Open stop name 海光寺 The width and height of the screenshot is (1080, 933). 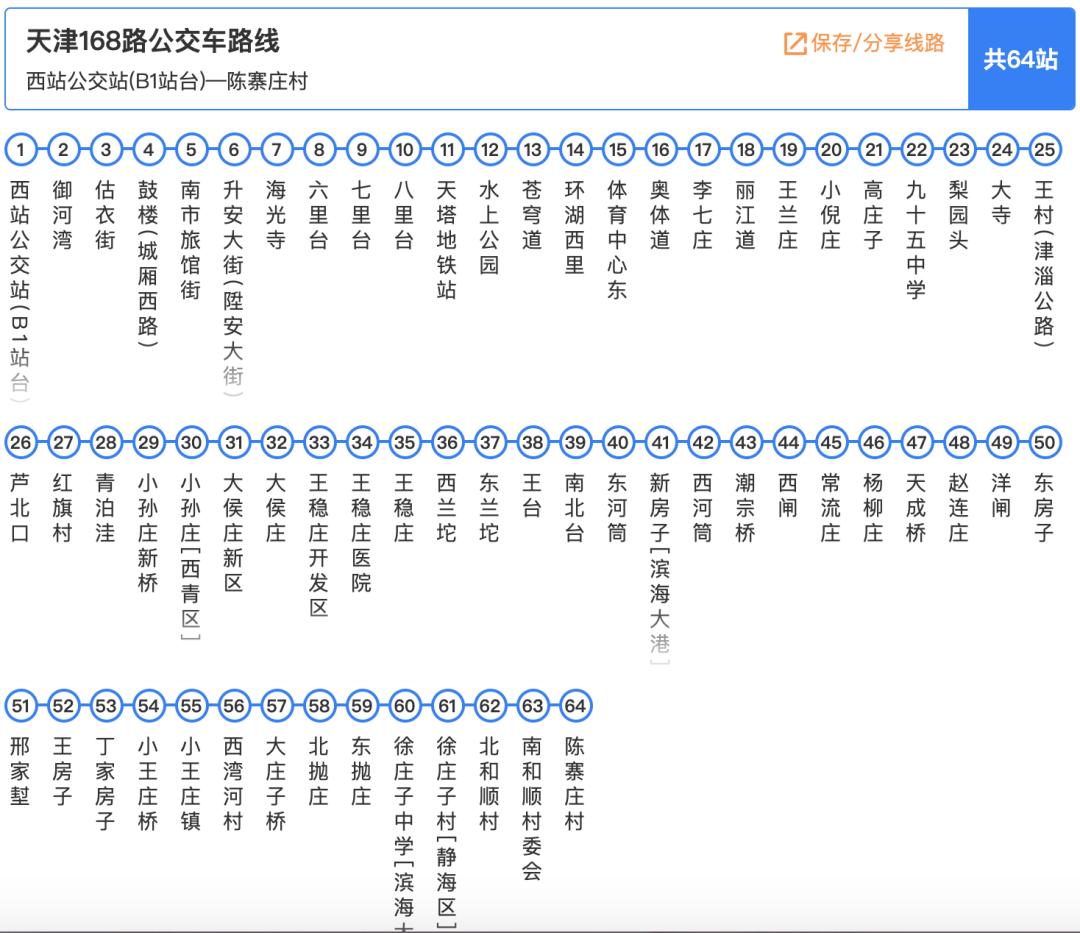click(276, 215)
